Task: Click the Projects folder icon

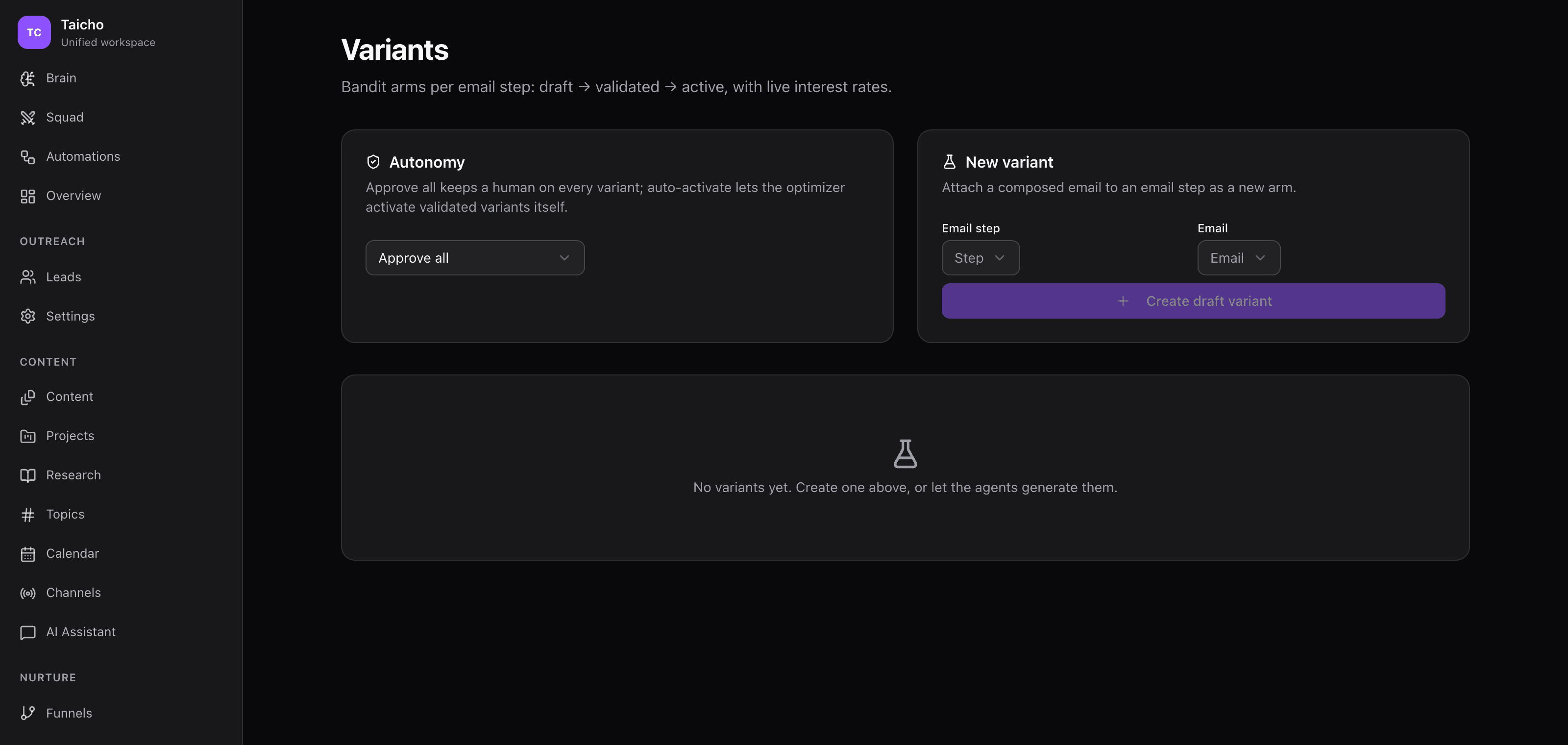Action: (x=27, y=436)
